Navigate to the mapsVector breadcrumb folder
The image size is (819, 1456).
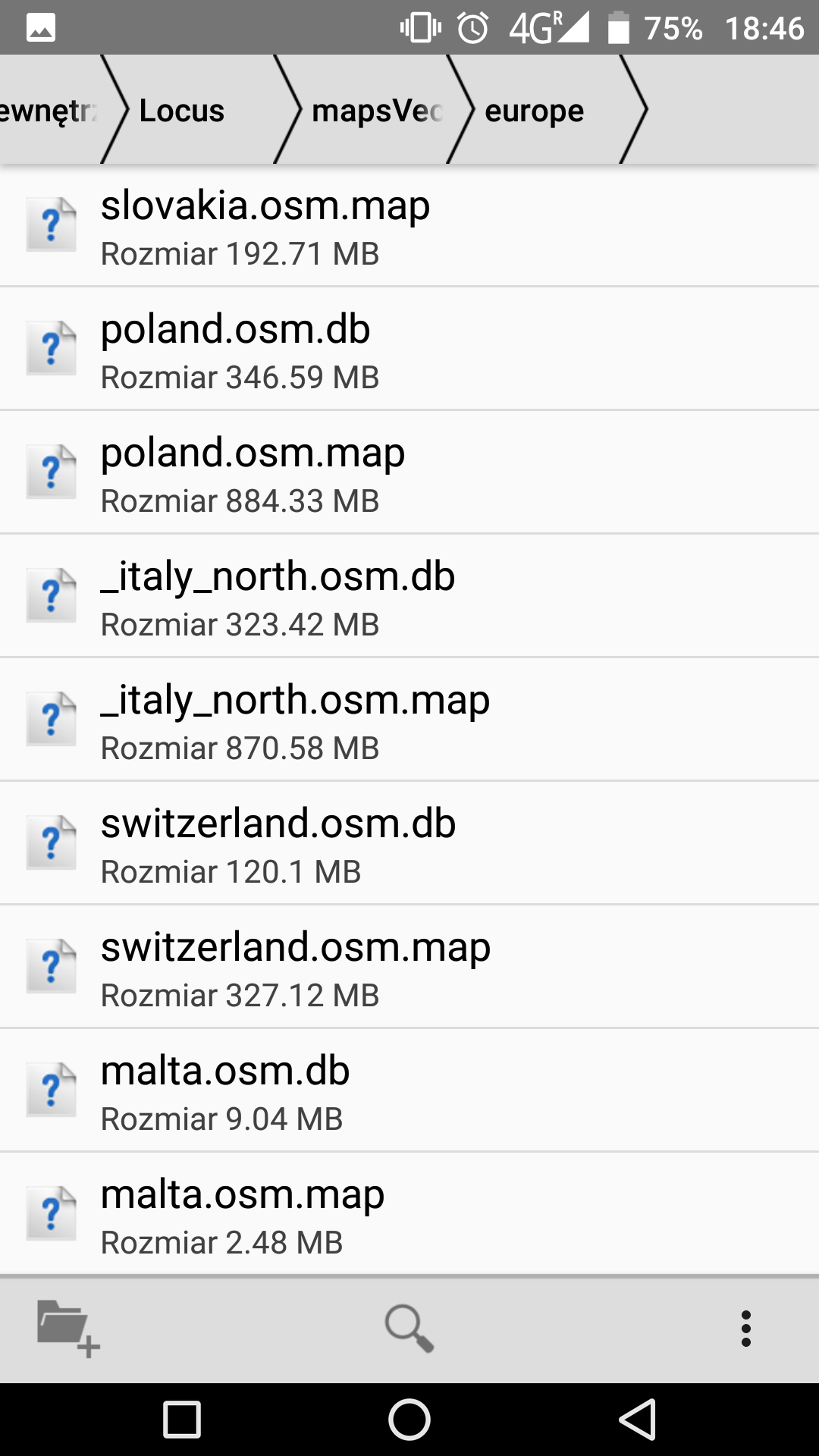pyautogui.click(x=377, y=111)
